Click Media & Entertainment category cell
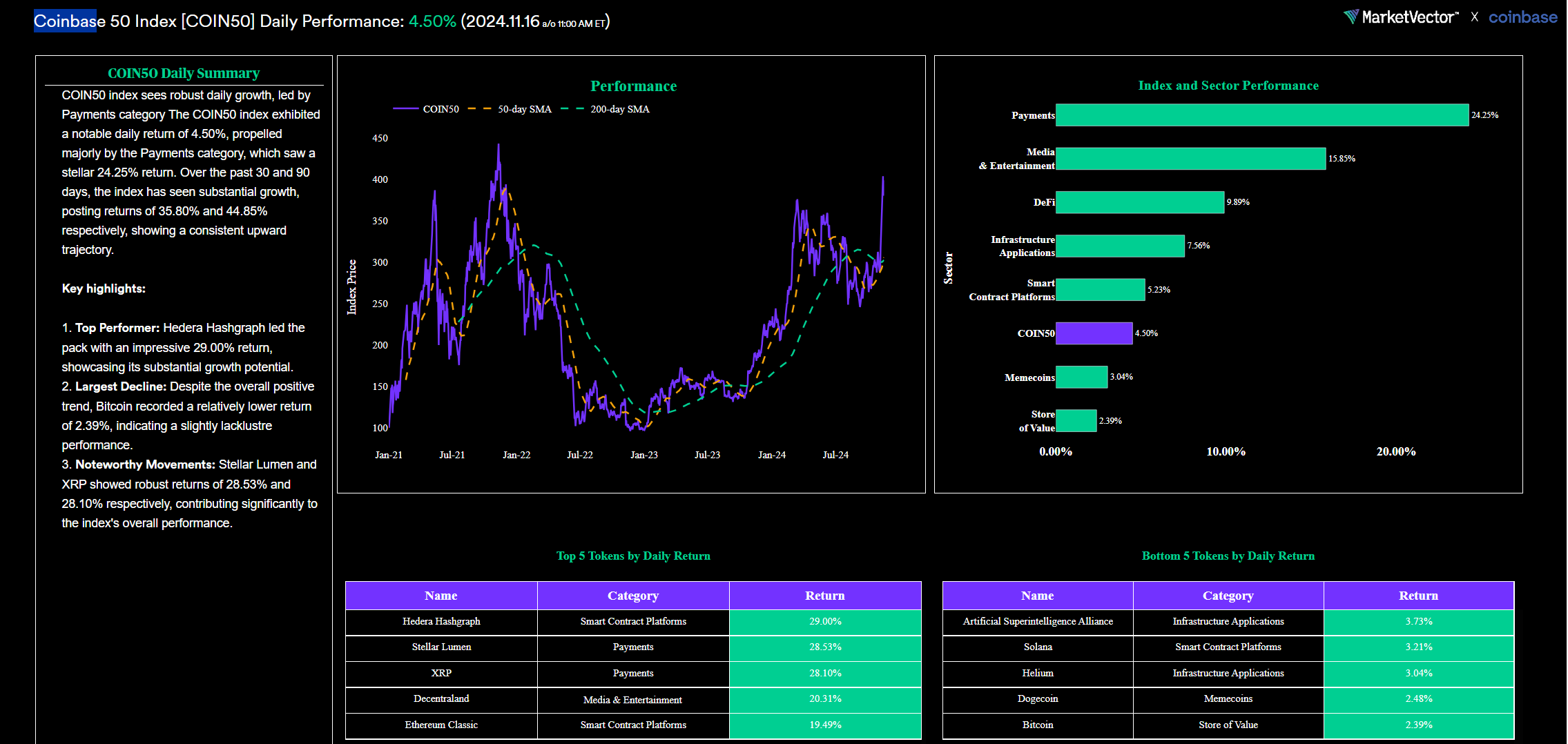Image resolution: width=1568 pixels, height=744 pixels. tap(633, 700)
